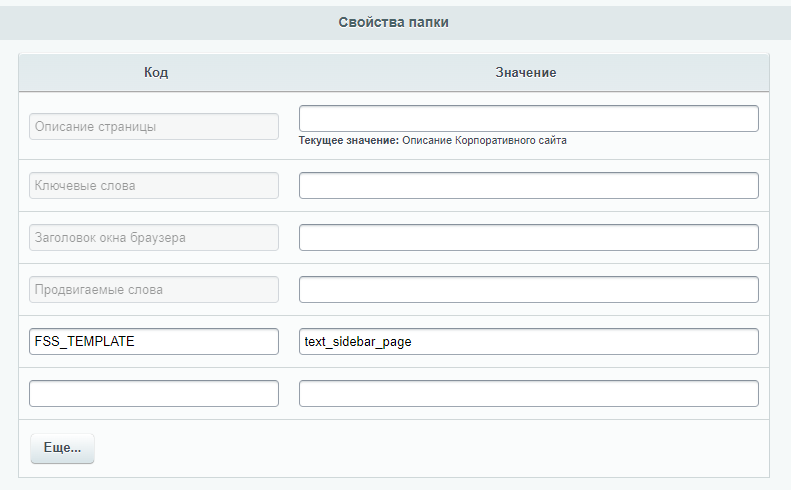Image resolution: width=791 pixels, height=490 pixels.
Task: Select the disabled Продвигаемые слова code field
Action: [x=154, y=290]
